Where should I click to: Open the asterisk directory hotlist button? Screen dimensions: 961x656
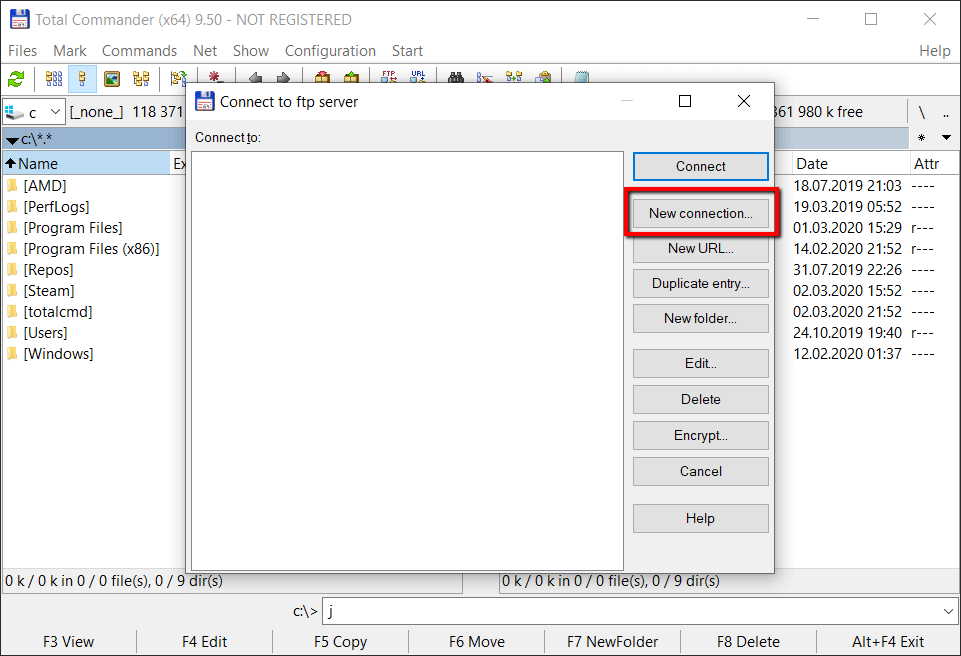pyautogui.click(x=921, y=138)
